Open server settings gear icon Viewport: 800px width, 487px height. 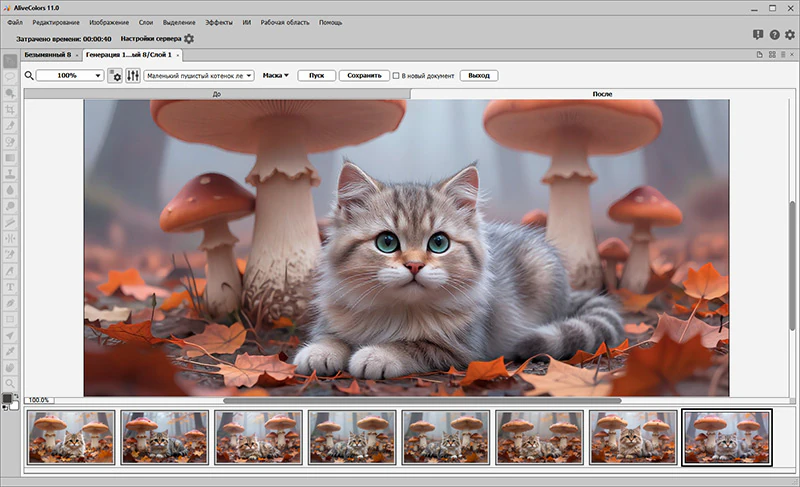point(189,39)
